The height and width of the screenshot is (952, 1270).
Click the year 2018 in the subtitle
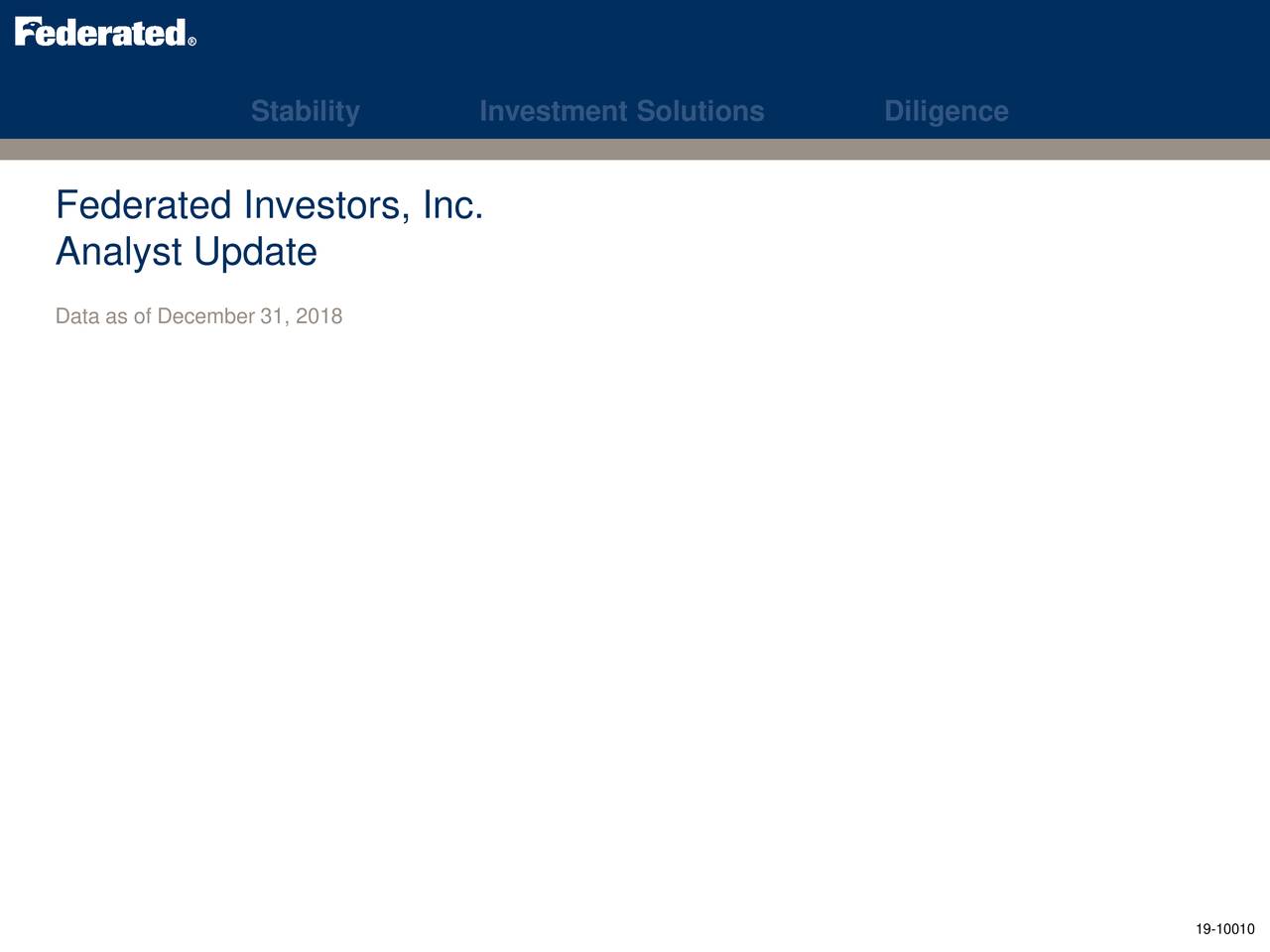[319, 316]
